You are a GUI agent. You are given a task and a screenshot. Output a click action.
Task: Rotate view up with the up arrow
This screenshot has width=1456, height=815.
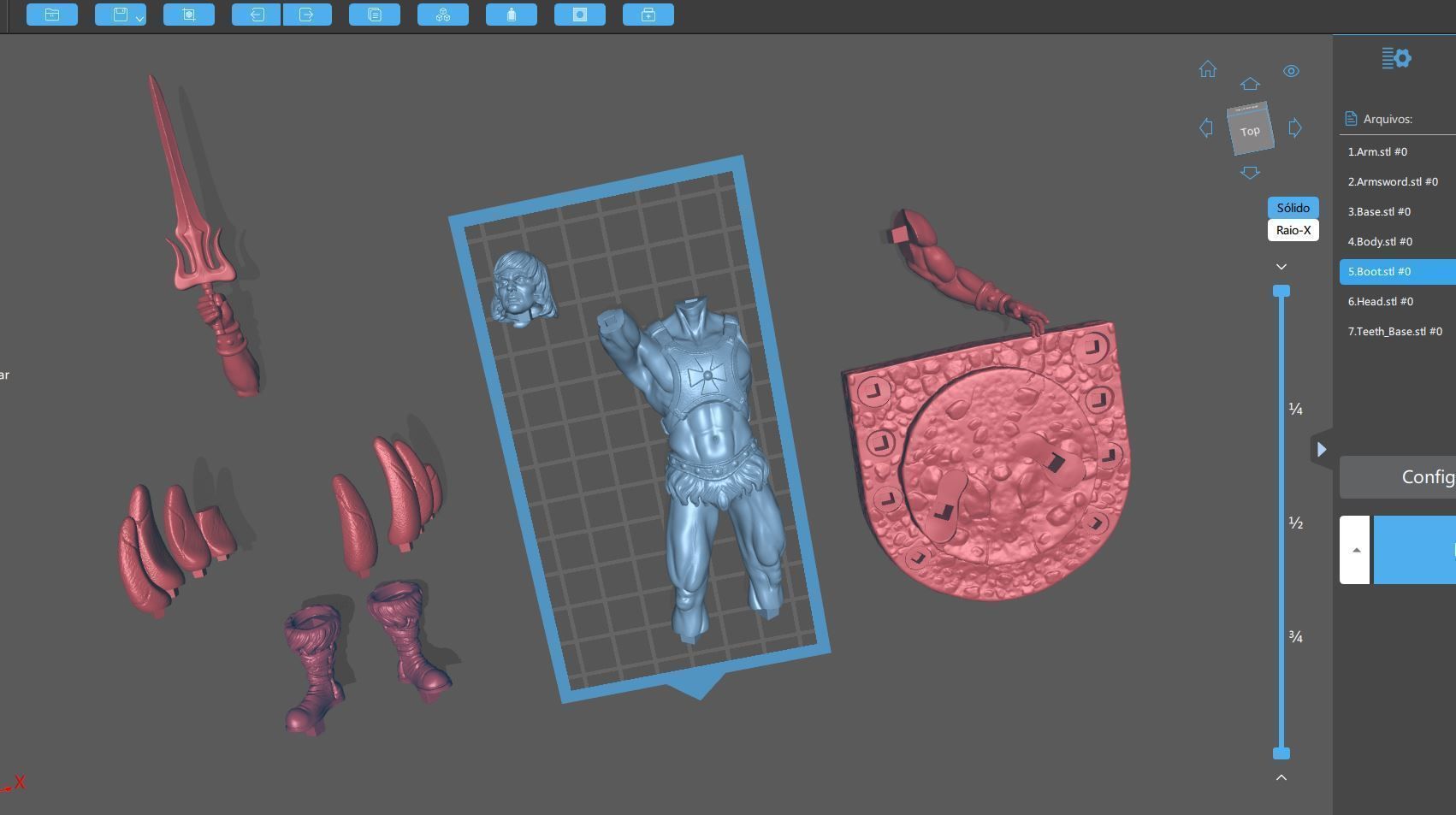point(1250,84)
